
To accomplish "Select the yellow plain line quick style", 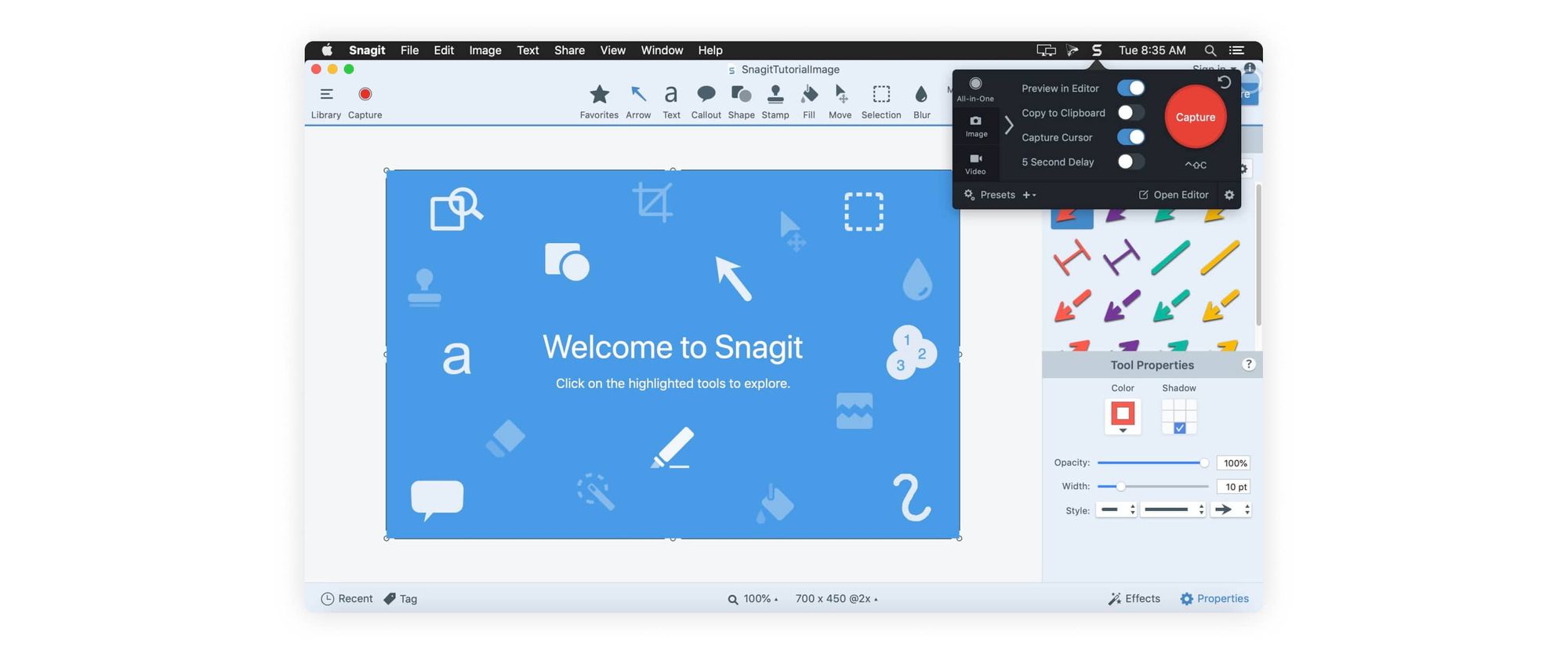I will click(x=1220, y=257).
